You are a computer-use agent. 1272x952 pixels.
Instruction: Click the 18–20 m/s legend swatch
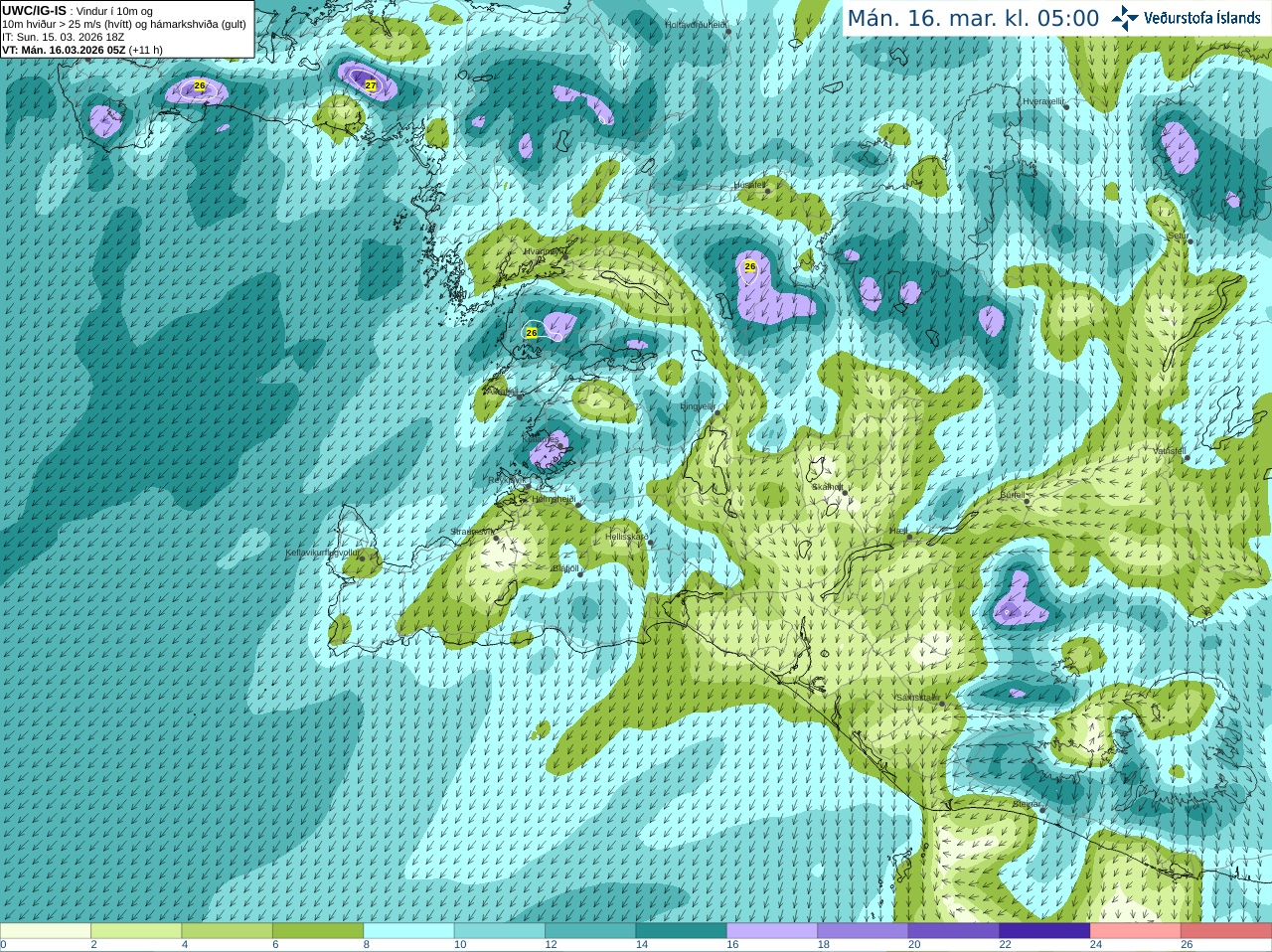pyautogui.click(x=863, y=931)
